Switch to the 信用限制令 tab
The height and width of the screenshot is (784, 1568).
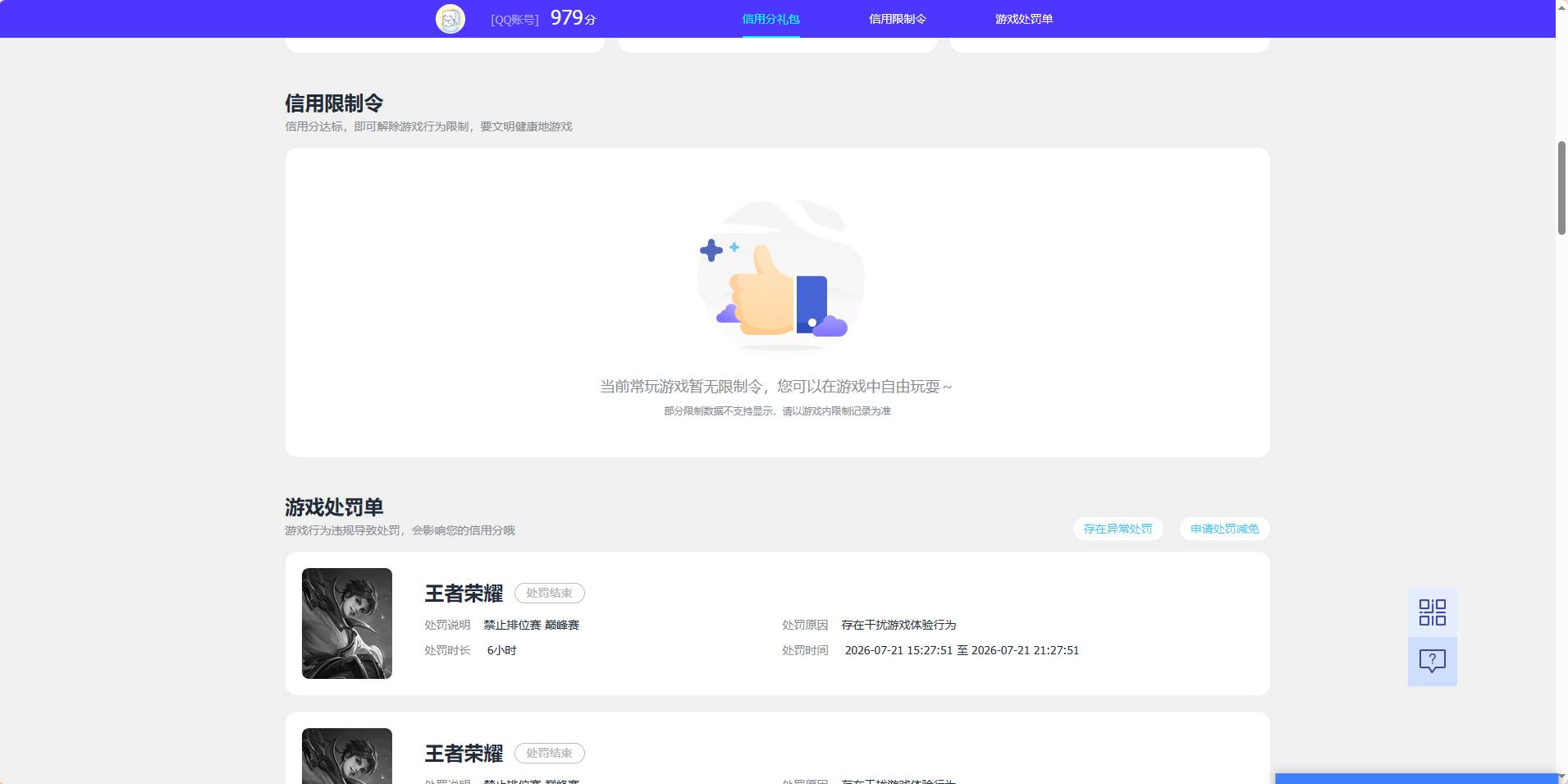898,19
